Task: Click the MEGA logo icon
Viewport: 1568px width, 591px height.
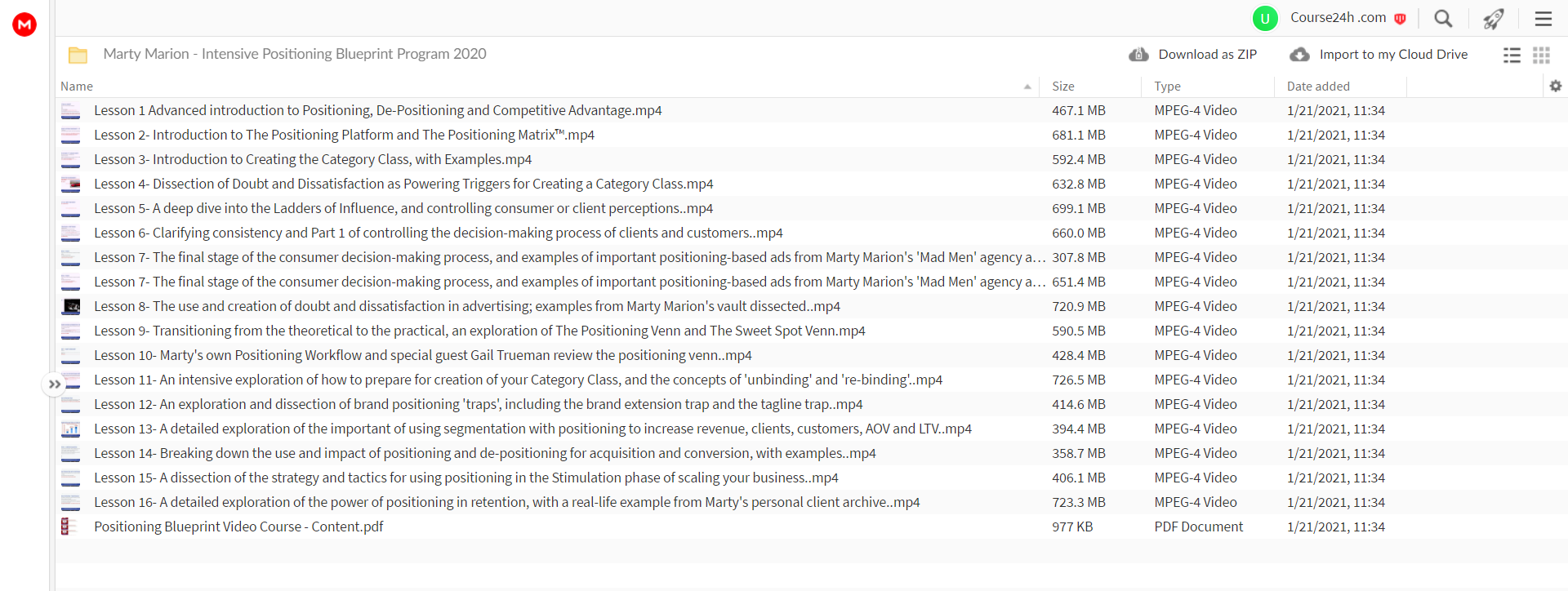Action: [24, 24]
